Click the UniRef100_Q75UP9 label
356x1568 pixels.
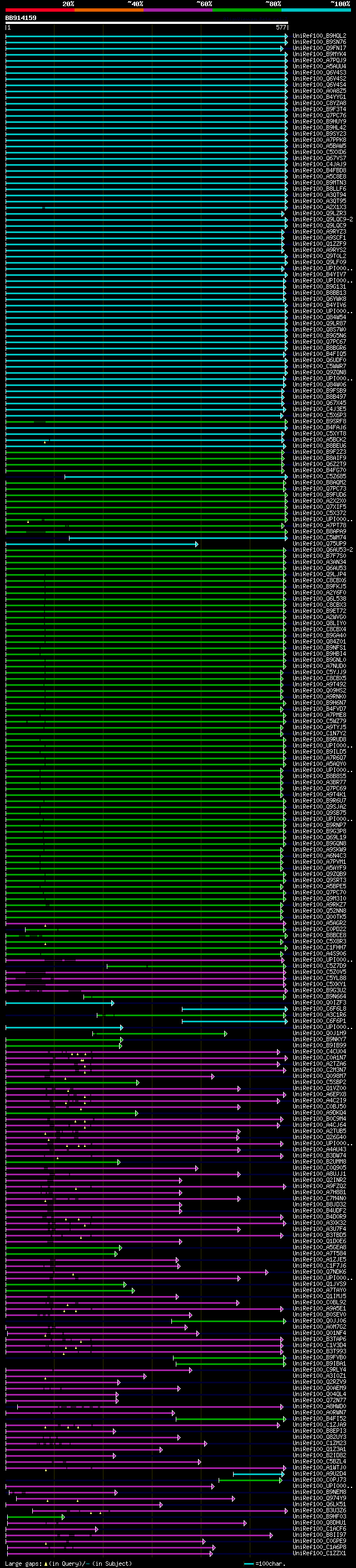[319, 543]
